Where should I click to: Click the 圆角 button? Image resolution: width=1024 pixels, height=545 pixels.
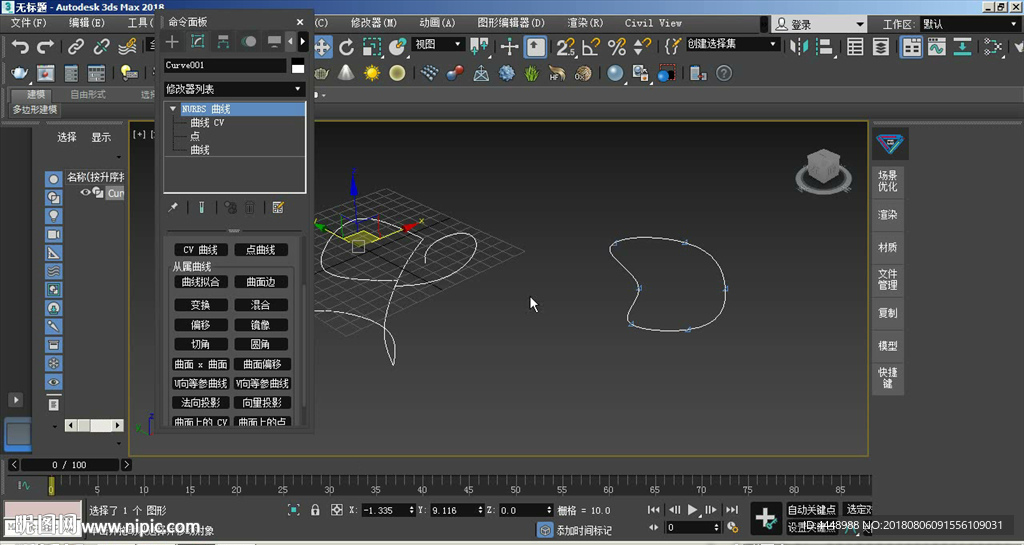[x=261, y=344]
